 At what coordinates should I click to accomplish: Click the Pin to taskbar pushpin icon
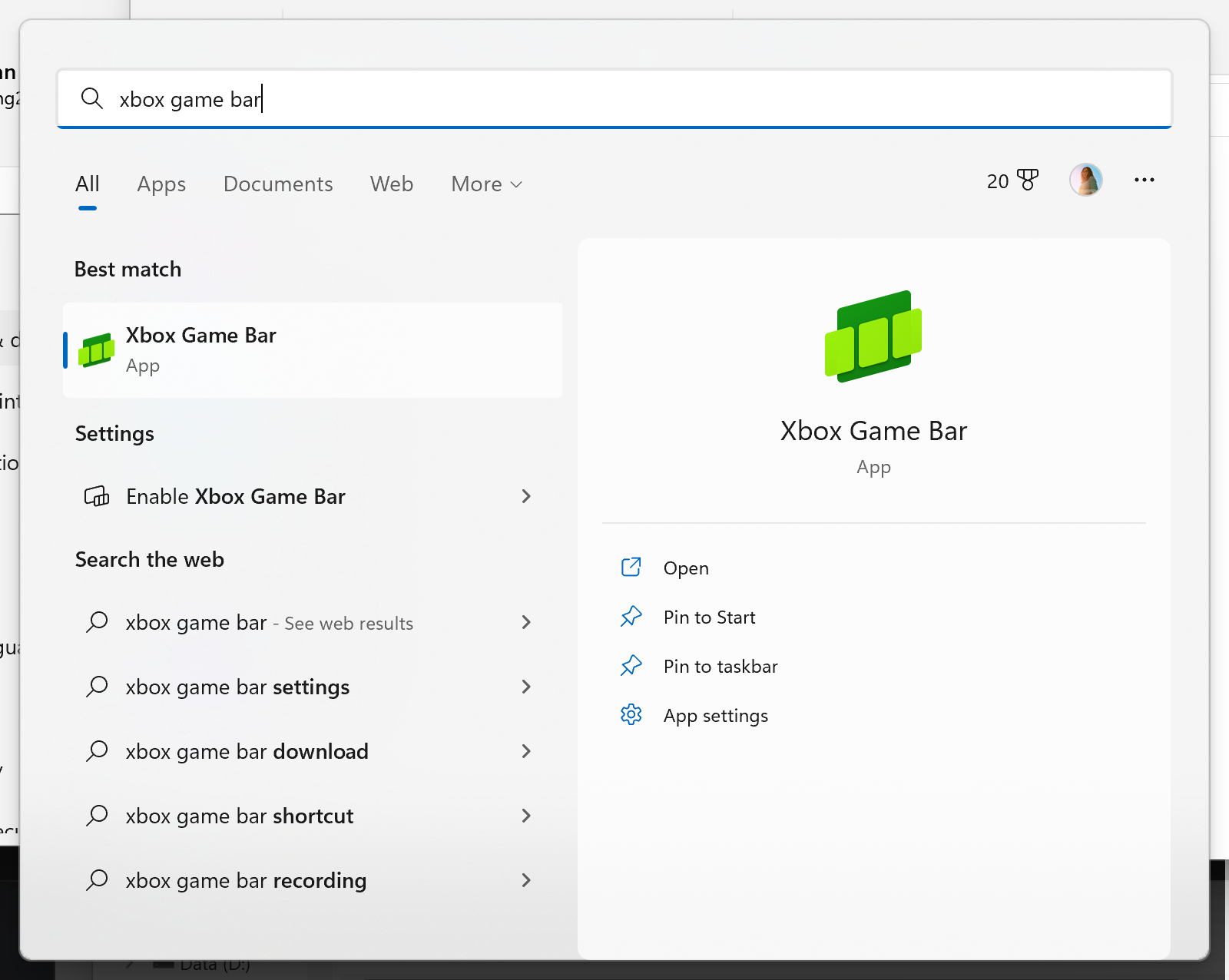tap(631, 665)
